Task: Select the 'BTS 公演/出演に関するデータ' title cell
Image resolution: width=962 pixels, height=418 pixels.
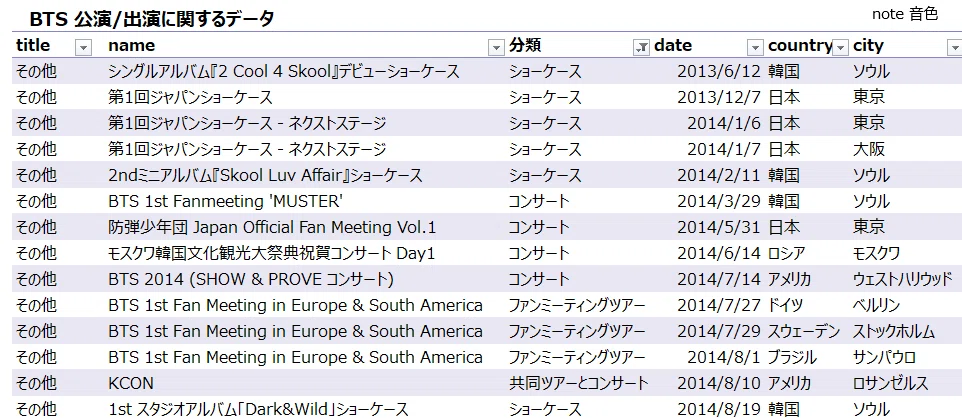Action: [152, 19]
